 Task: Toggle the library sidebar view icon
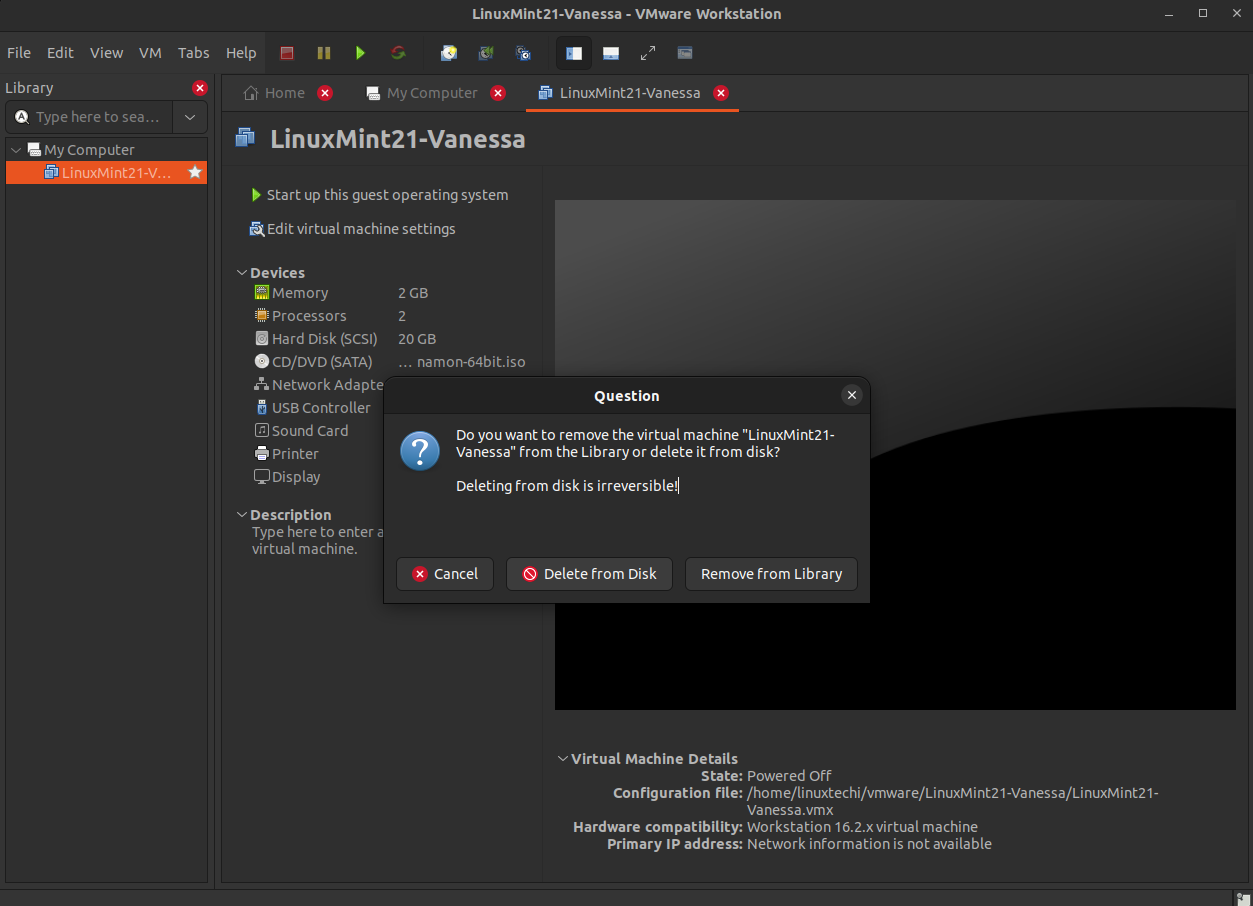click(x=574, y=53)
